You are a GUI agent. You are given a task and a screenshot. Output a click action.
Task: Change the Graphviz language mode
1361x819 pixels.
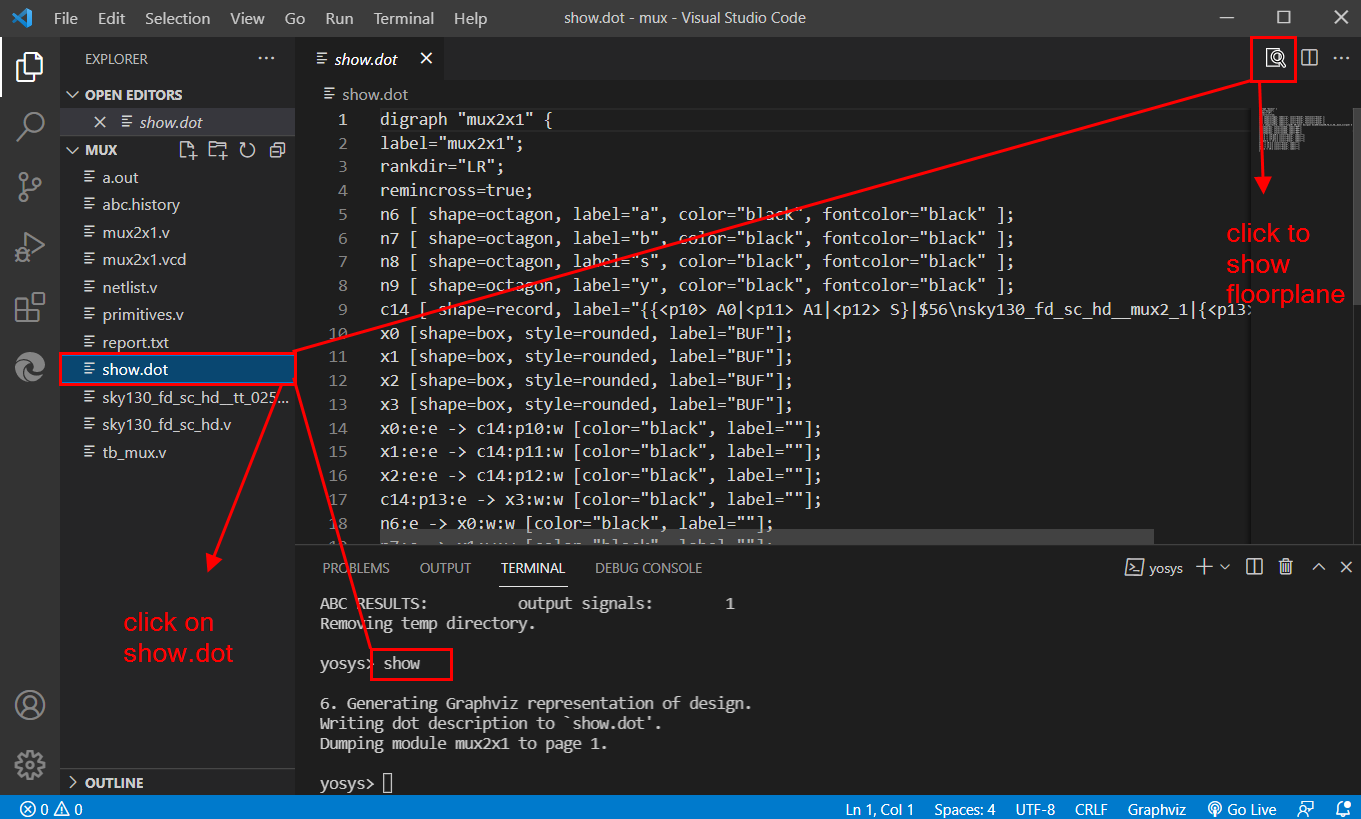point(1156,809)
